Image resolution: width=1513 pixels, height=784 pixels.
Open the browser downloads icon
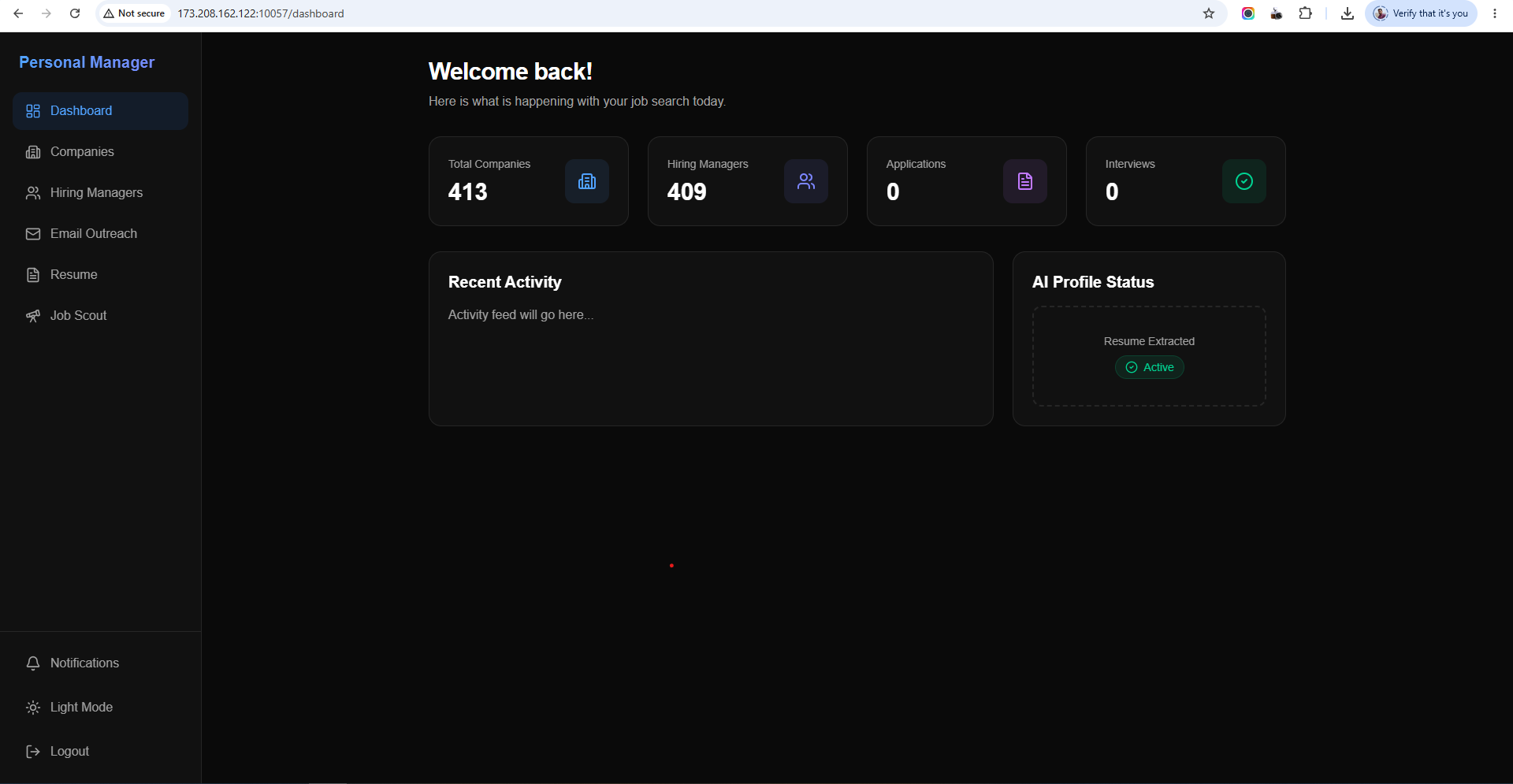tap(1348, 13)
